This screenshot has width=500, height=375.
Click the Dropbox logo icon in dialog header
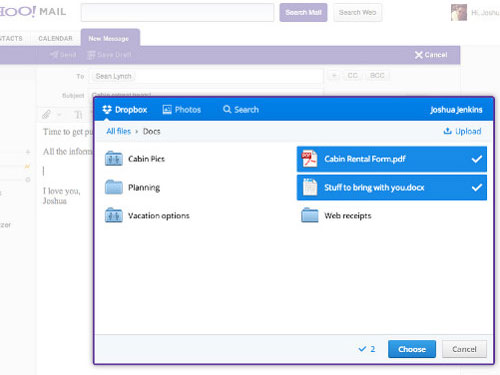[x=107, y=109]
